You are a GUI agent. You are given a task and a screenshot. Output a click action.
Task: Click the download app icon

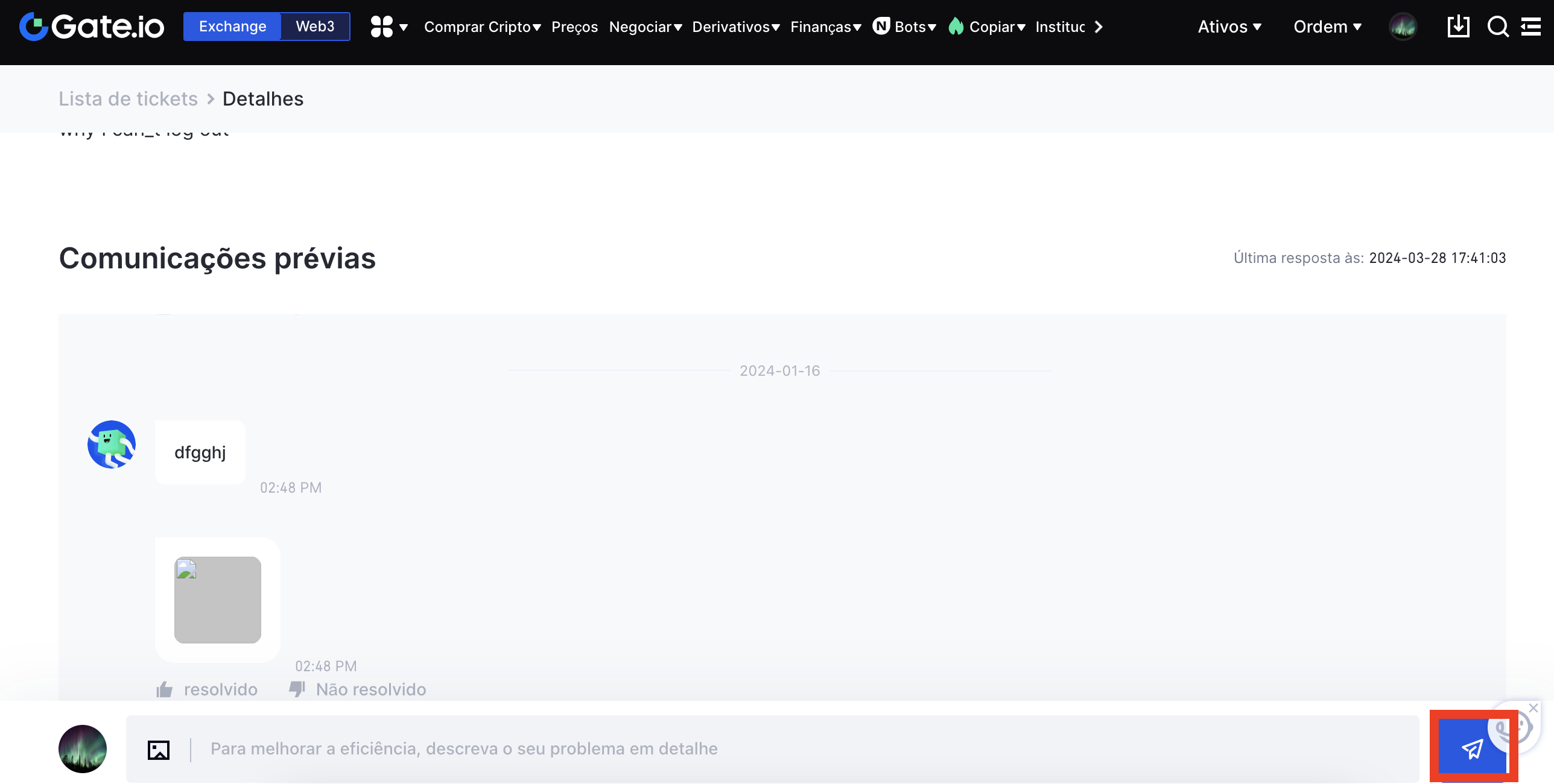1458,27
